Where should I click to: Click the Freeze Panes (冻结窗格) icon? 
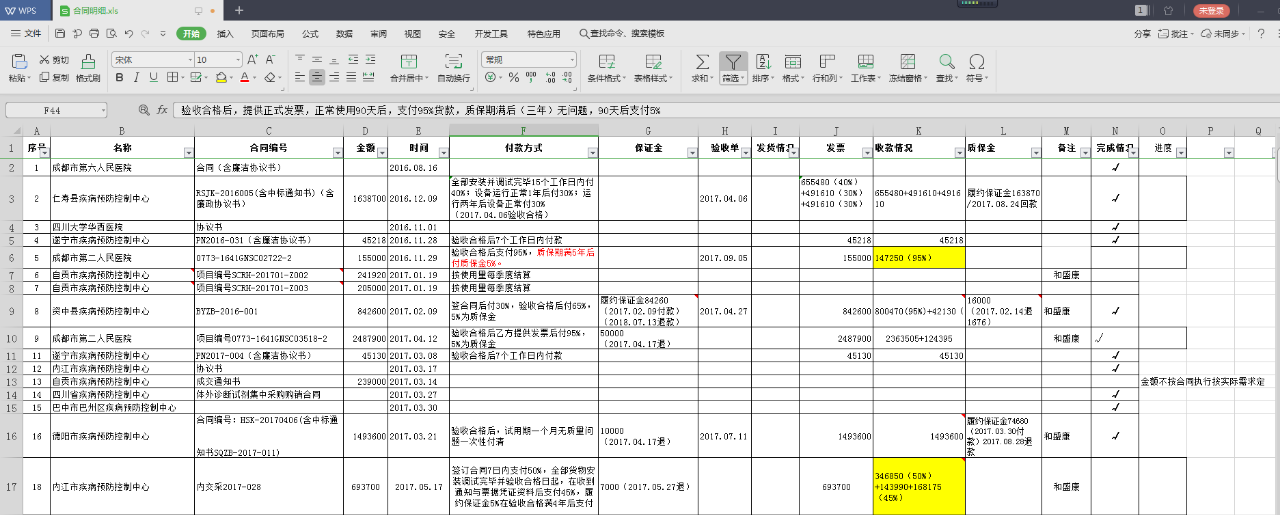click(906, 61)
